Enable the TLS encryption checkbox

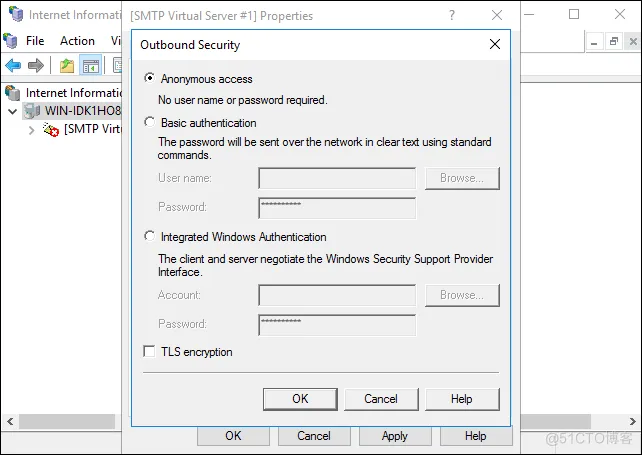pos(150,352)
